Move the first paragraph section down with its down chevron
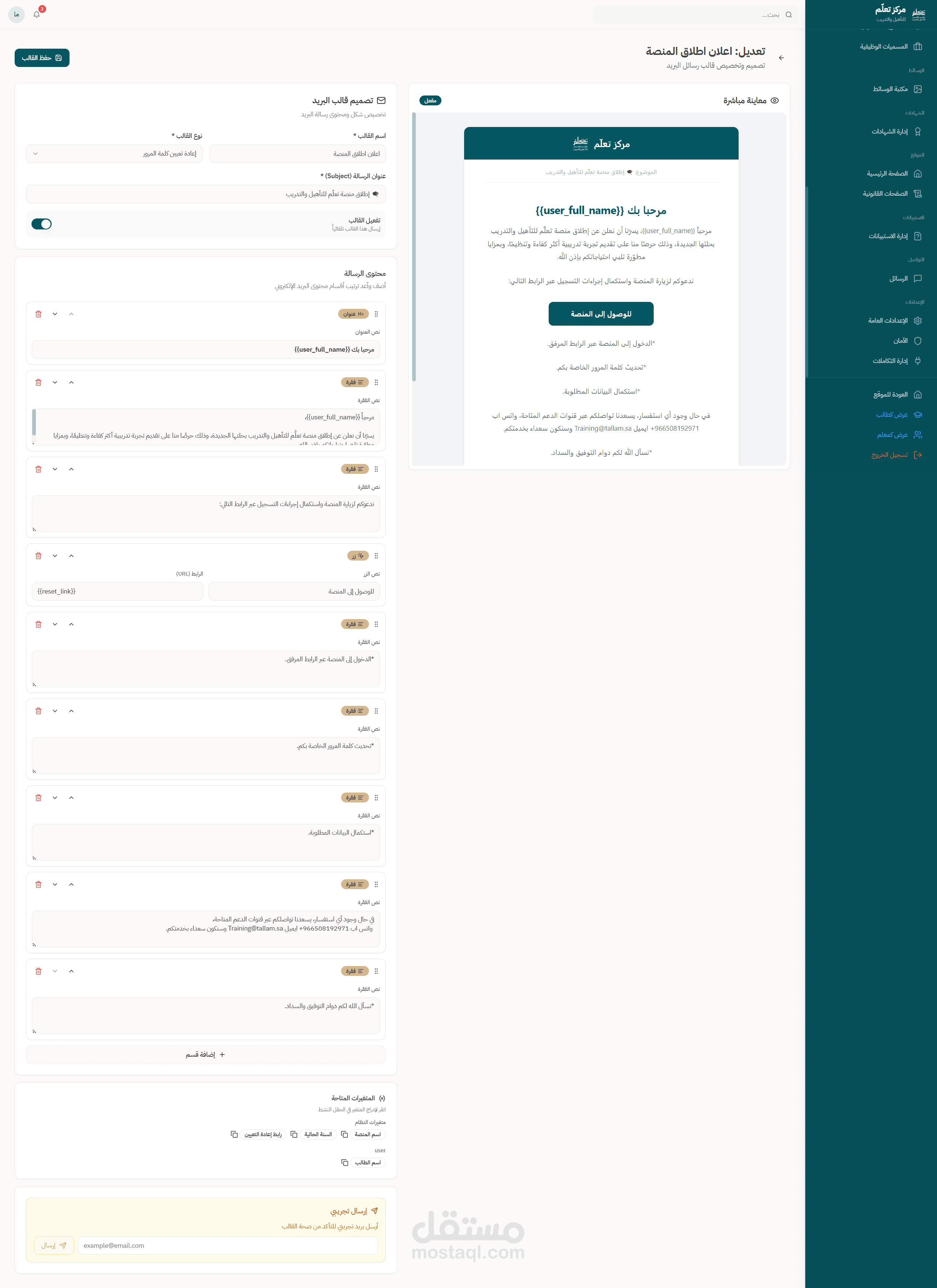The image size is (937, 1288). click(x=55, y=382)
